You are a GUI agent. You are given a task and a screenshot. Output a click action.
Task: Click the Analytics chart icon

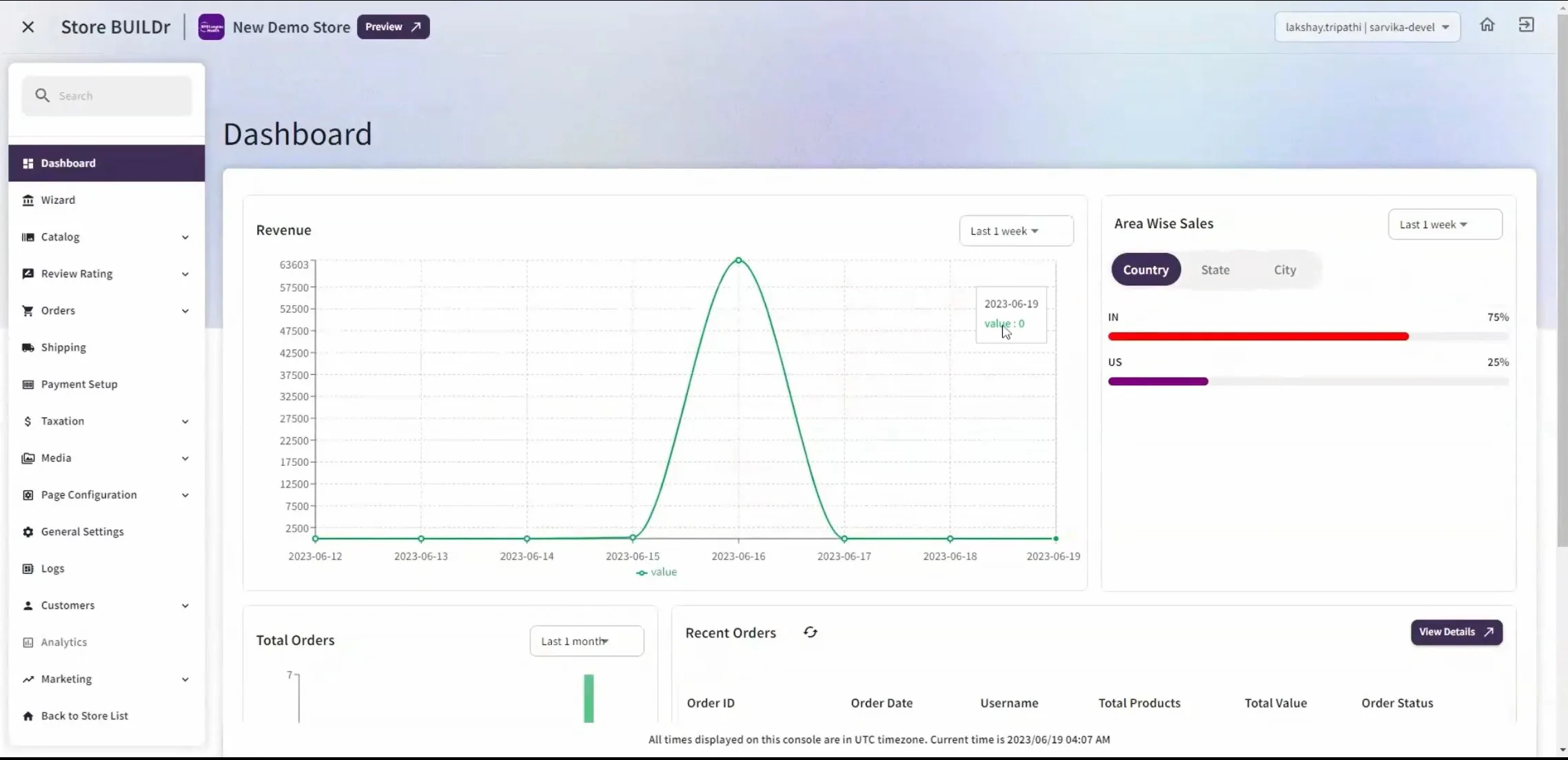click(x=28, y=642)
